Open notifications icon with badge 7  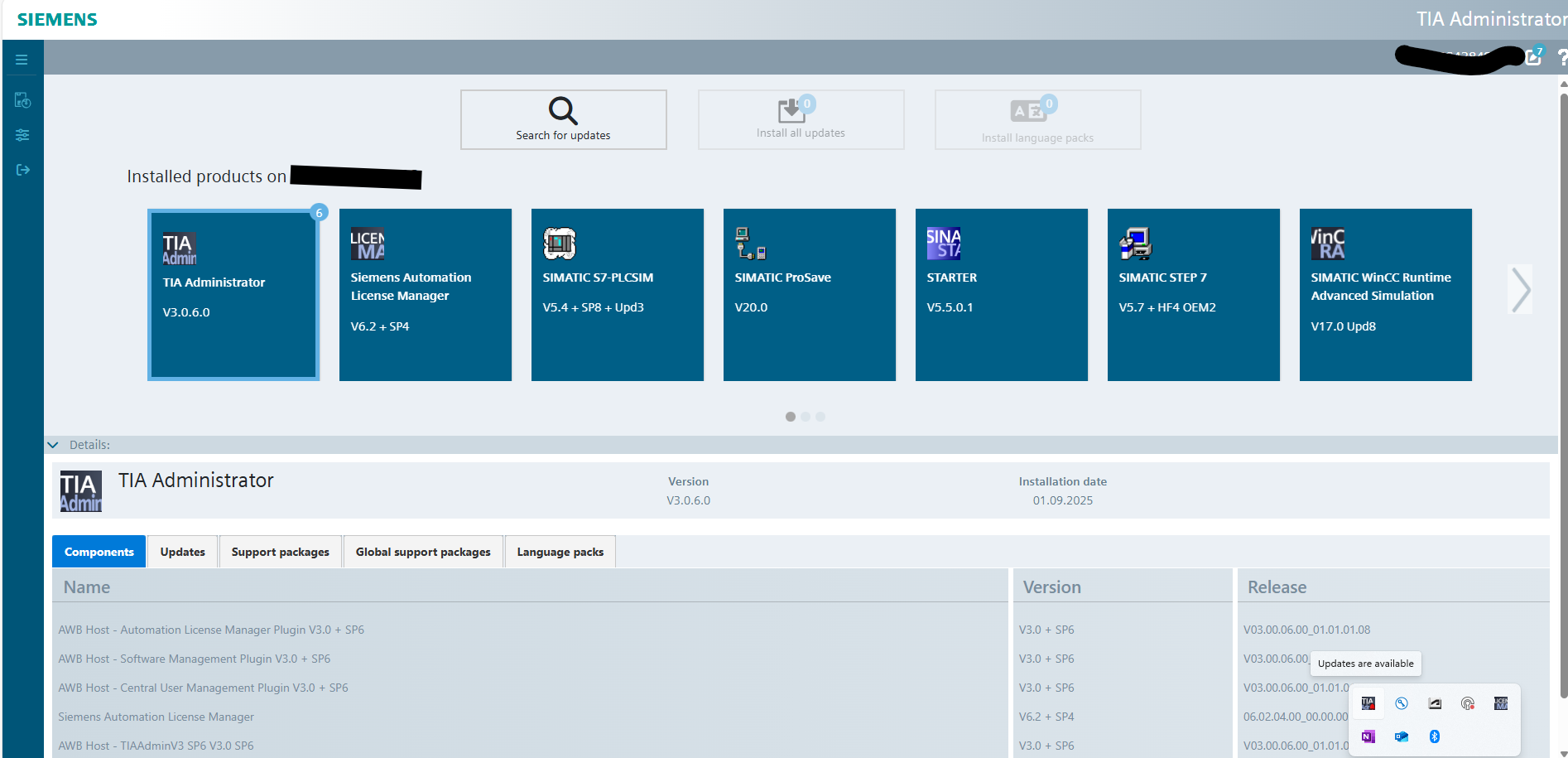point(1534,56)
